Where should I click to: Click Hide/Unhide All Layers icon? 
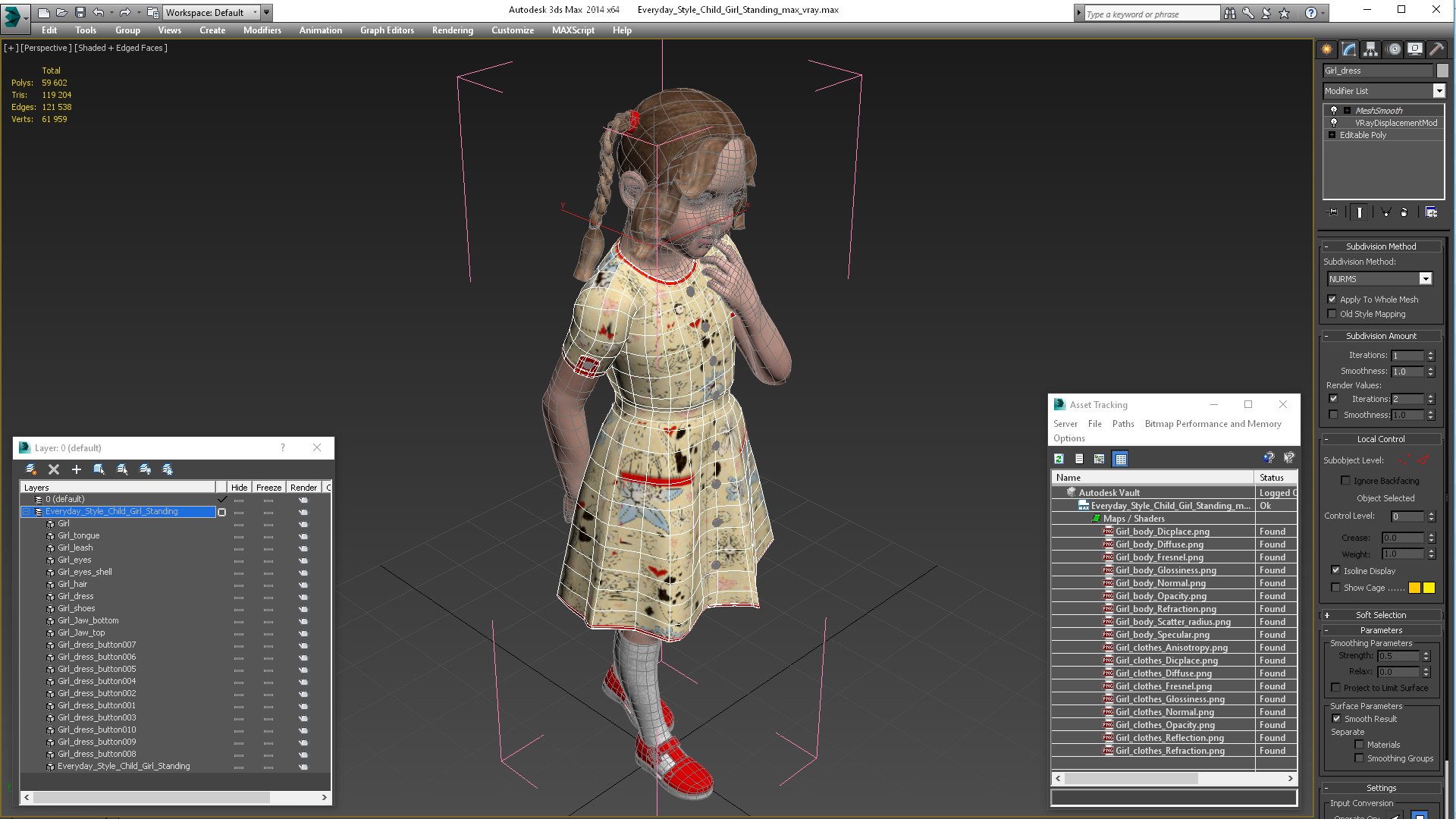click(x=145, y=469)
